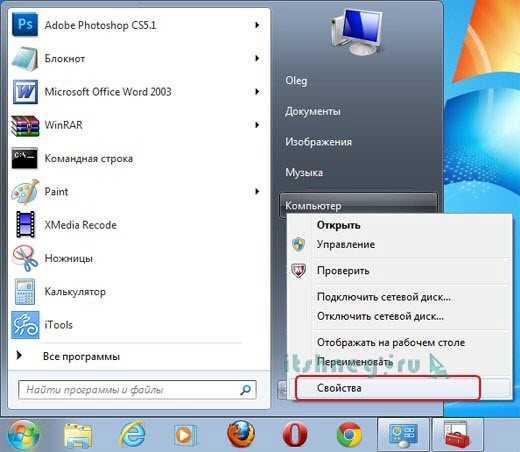Select Переименовать in context menu
Screen dimensions: 520x452
tap(355, 362)
